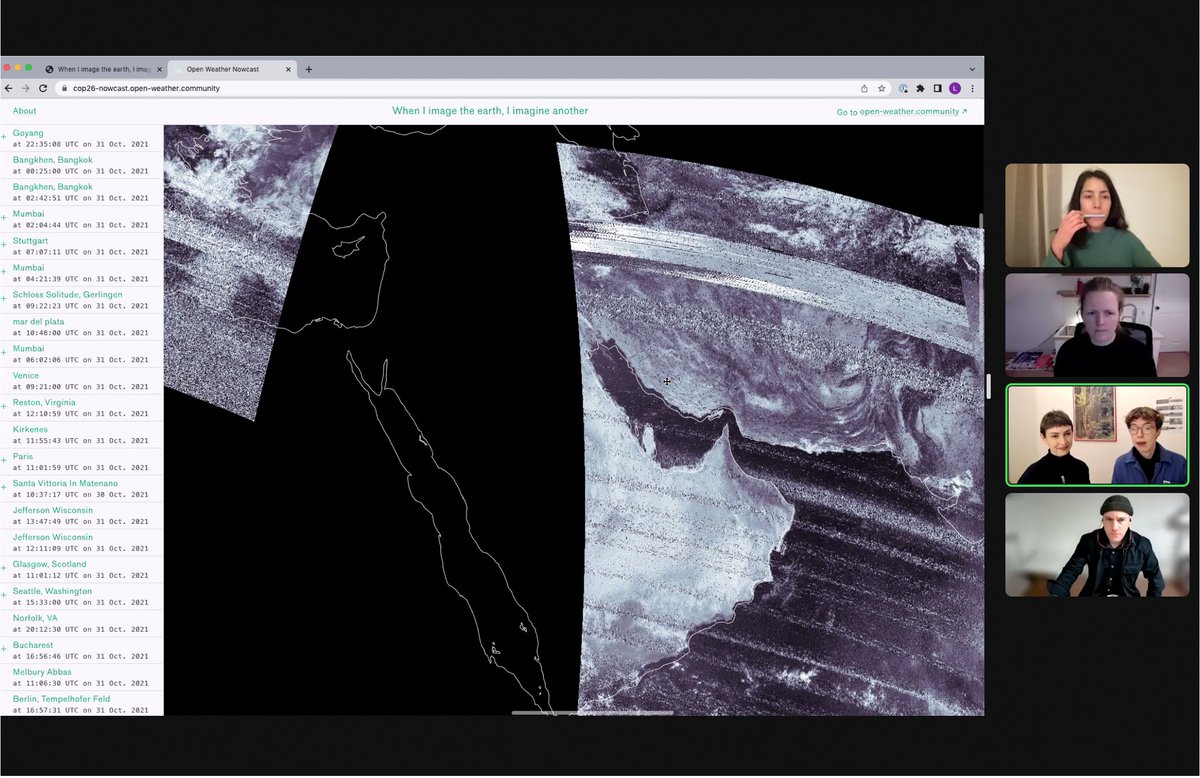Select the 'mar del plata' entry
The image size is (1200, 778).
[x=81, y=327]
